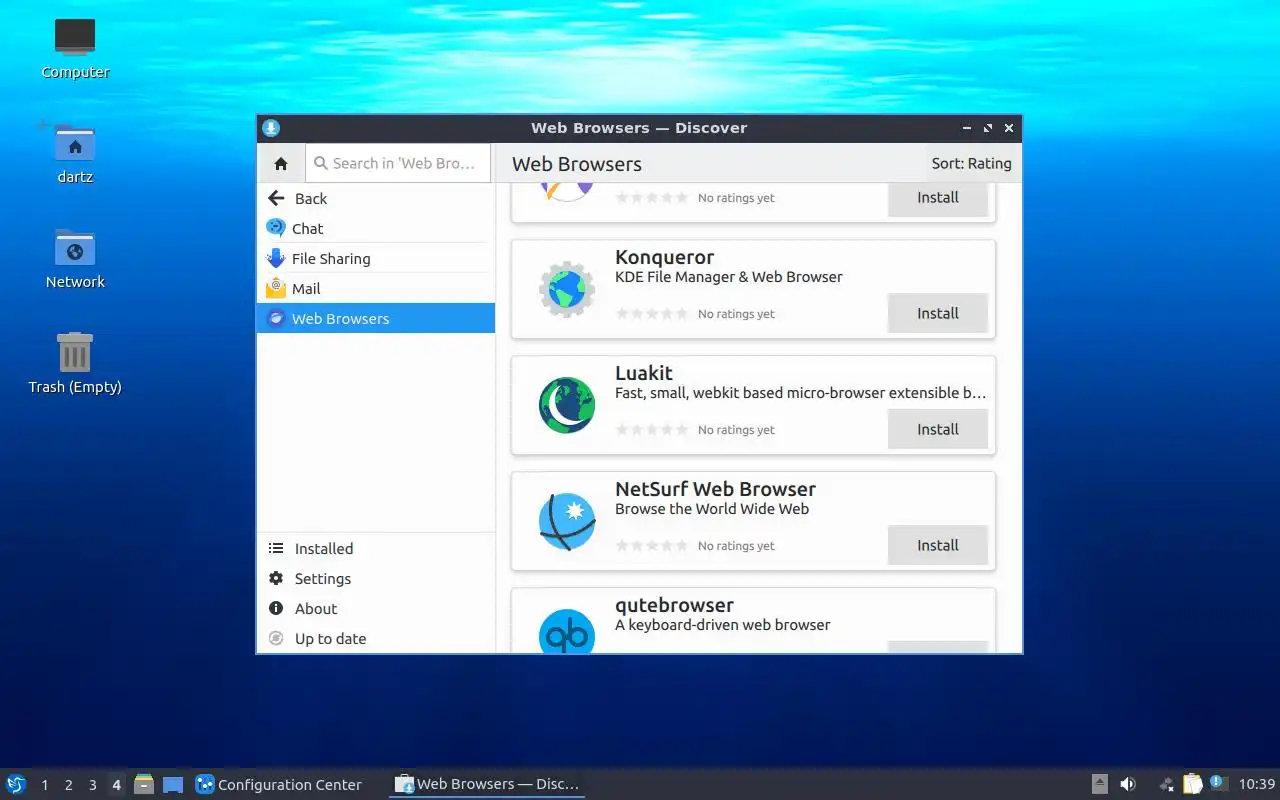
Task: Click the Web Browsers globe icon in sidebar
Action: [276, 318]
